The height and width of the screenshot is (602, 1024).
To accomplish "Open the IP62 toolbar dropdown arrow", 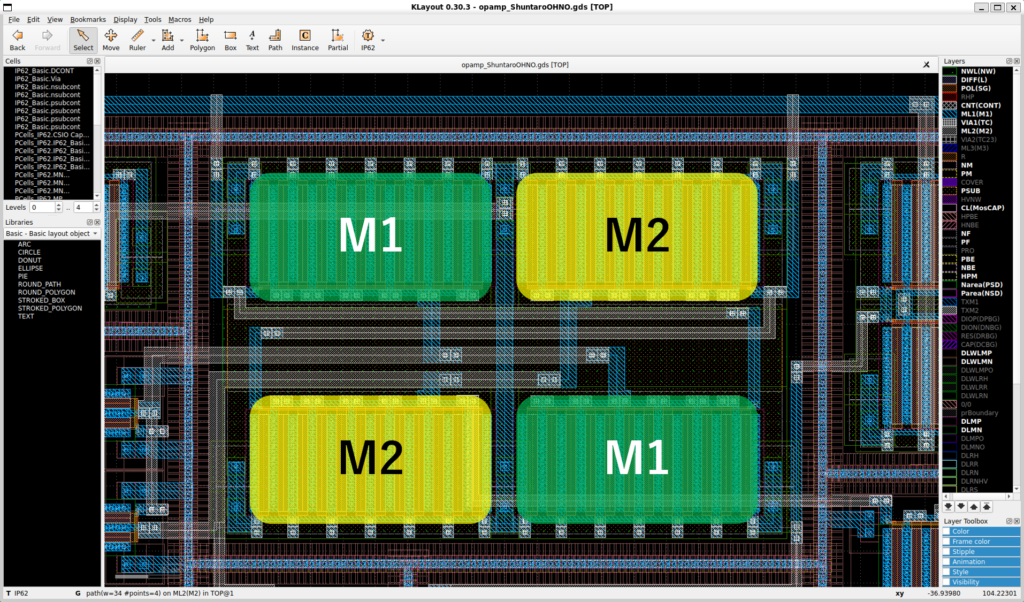I will click(383, 41).
